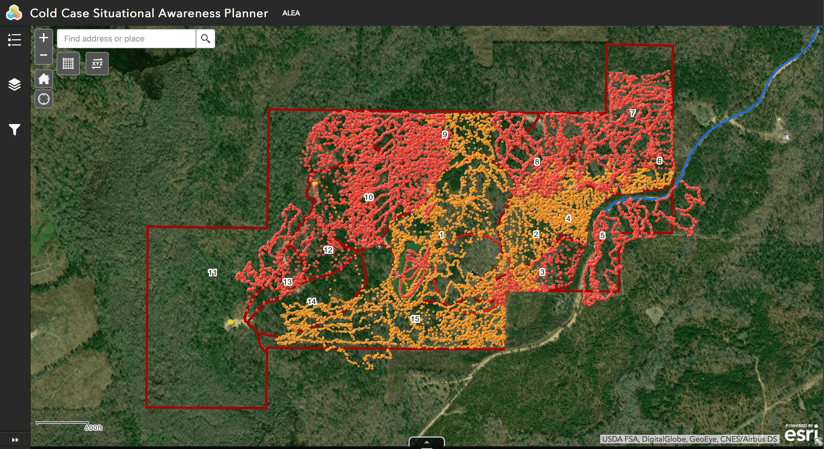This screenshot has height=449, width=824.
Task: Click the esri logo
Action: [801, 434]
